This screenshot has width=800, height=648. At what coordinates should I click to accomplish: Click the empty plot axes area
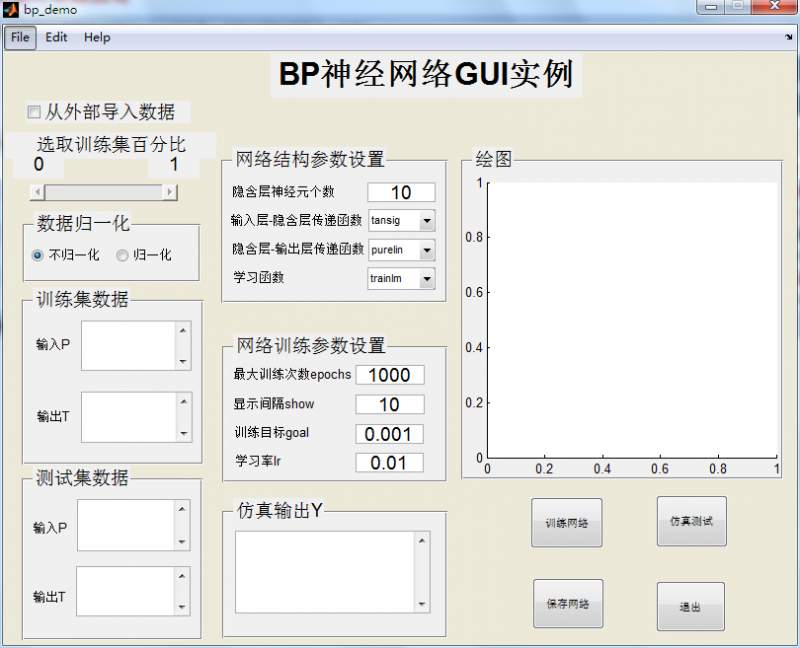click(633, 320)
